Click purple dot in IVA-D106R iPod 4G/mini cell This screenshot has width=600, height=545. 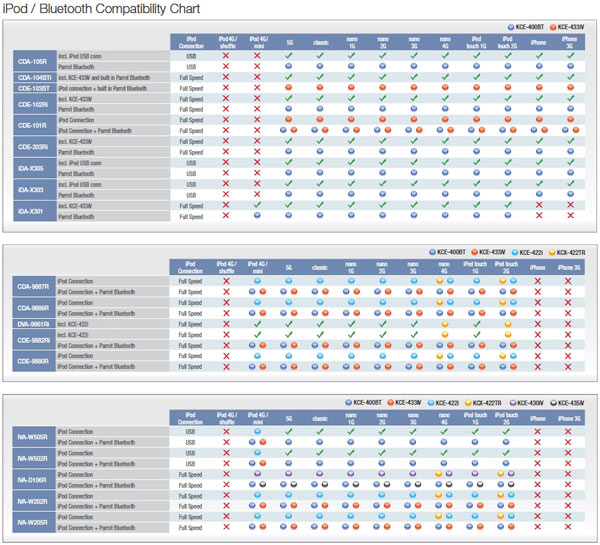point(257,473)
